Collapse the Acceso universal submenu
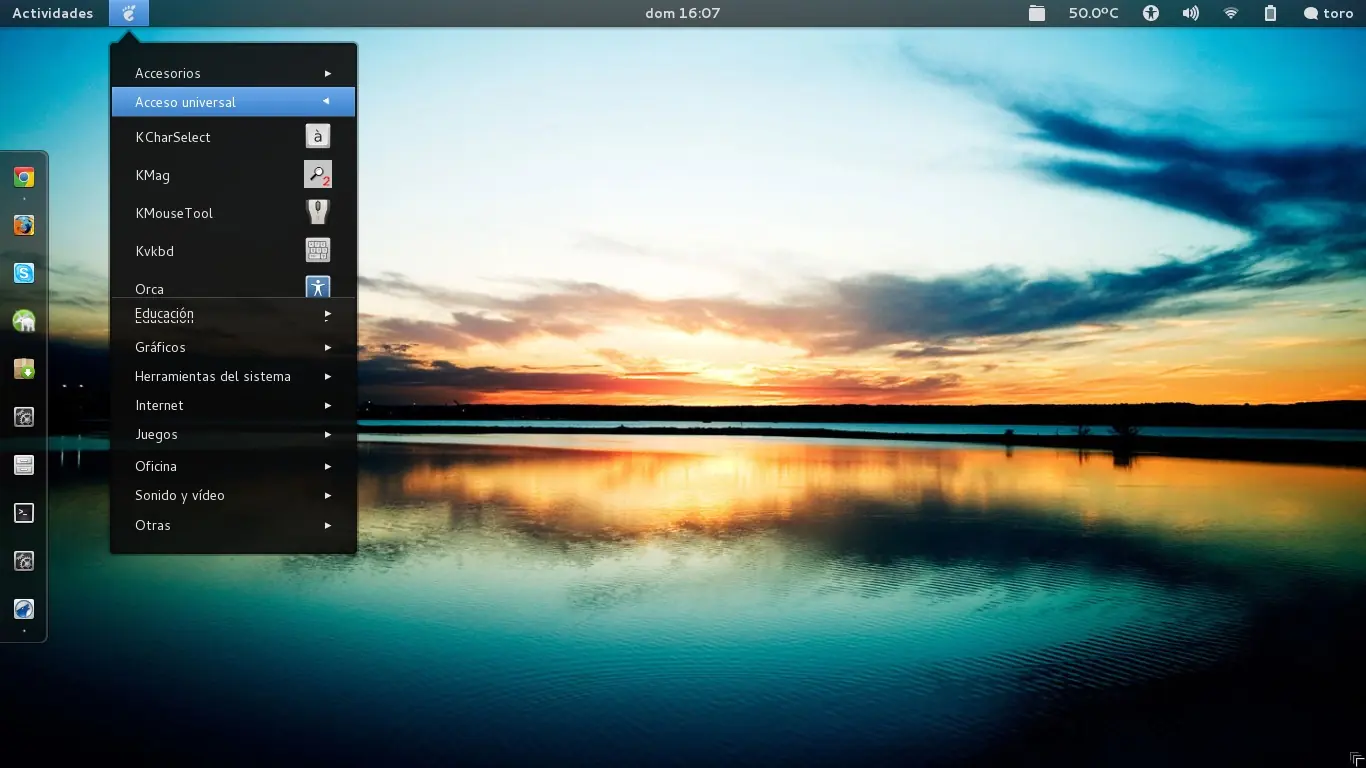Viewport: 1366px width, 768px height. pos(233,102)
